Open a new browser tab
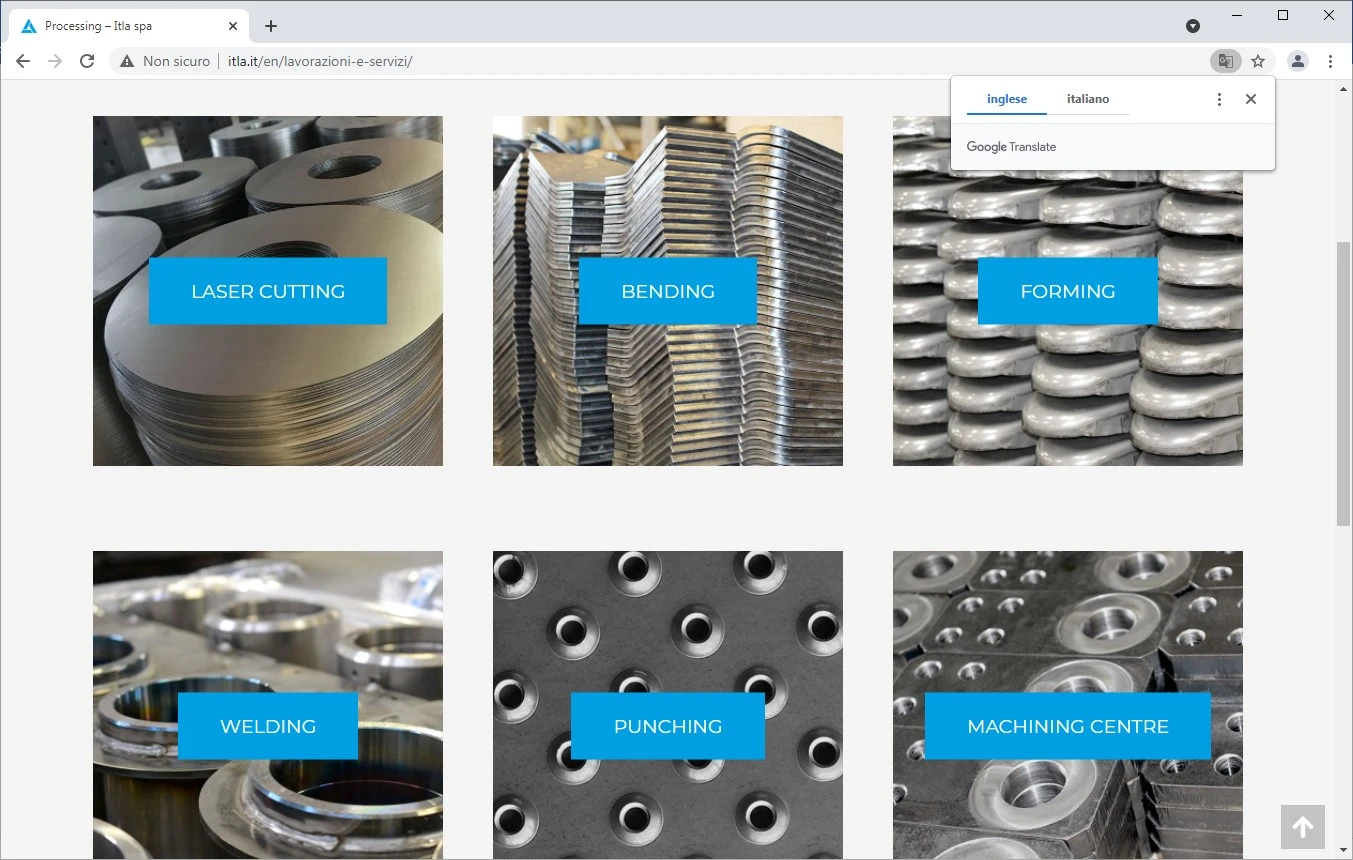The height and width of the screenshot is (860, 1353). pos(271,26)
